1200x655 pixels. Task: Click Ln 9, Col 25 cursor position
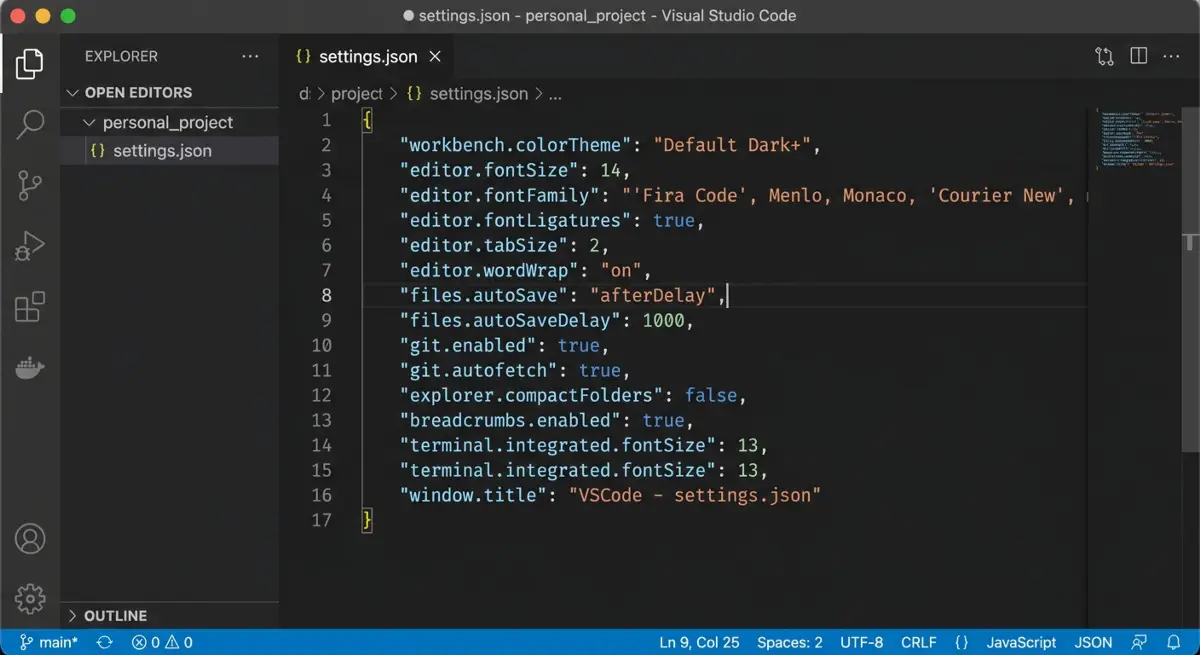[699, 642]
